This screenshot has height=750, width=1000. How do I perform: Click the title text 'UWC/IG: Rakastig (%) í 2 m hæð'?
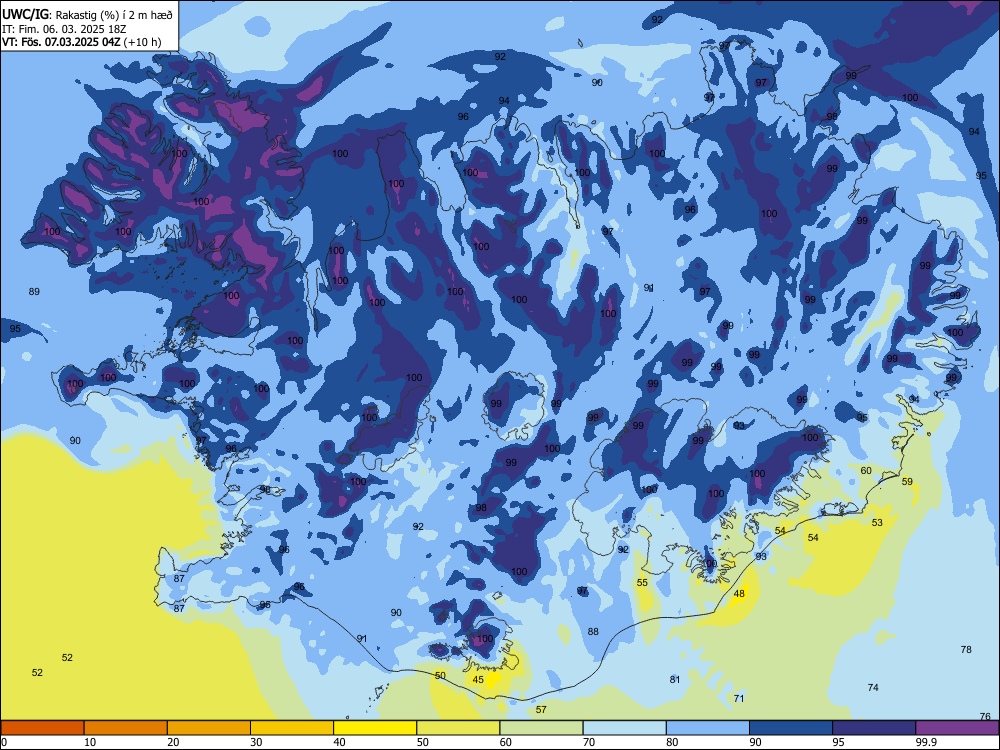[87, 15]
